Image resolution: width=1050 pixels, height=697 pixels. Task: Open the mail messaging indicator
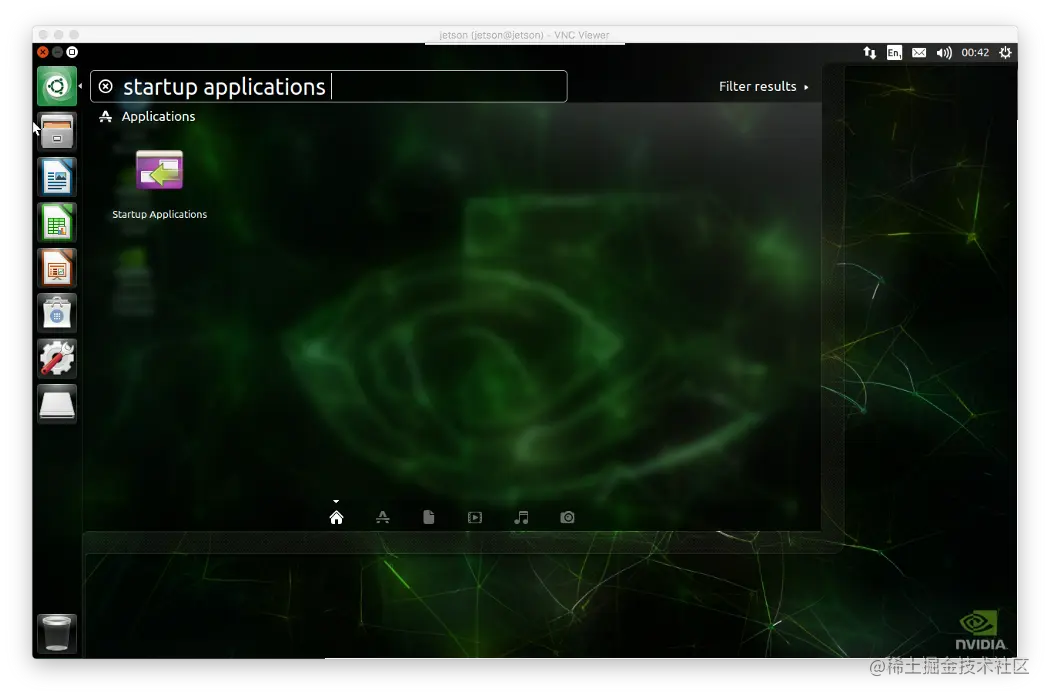(x=919, y=52)
